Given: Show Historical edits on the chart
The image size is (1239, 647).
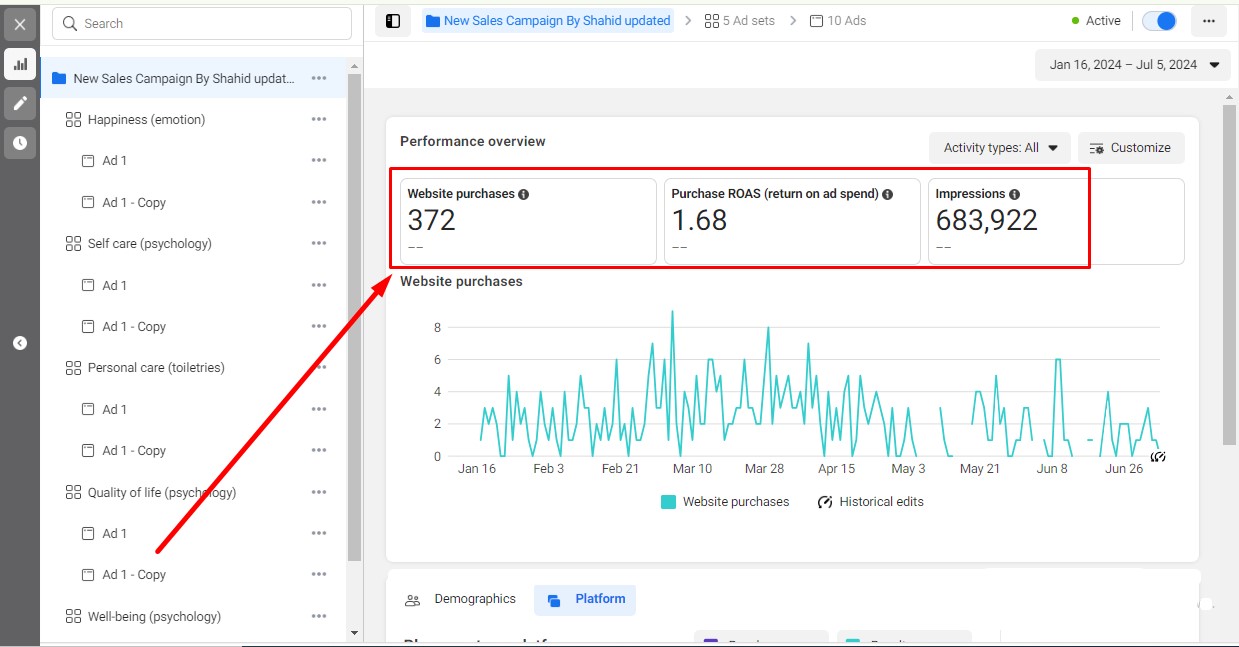Looking at the screenshot, I should click(870, 502).
